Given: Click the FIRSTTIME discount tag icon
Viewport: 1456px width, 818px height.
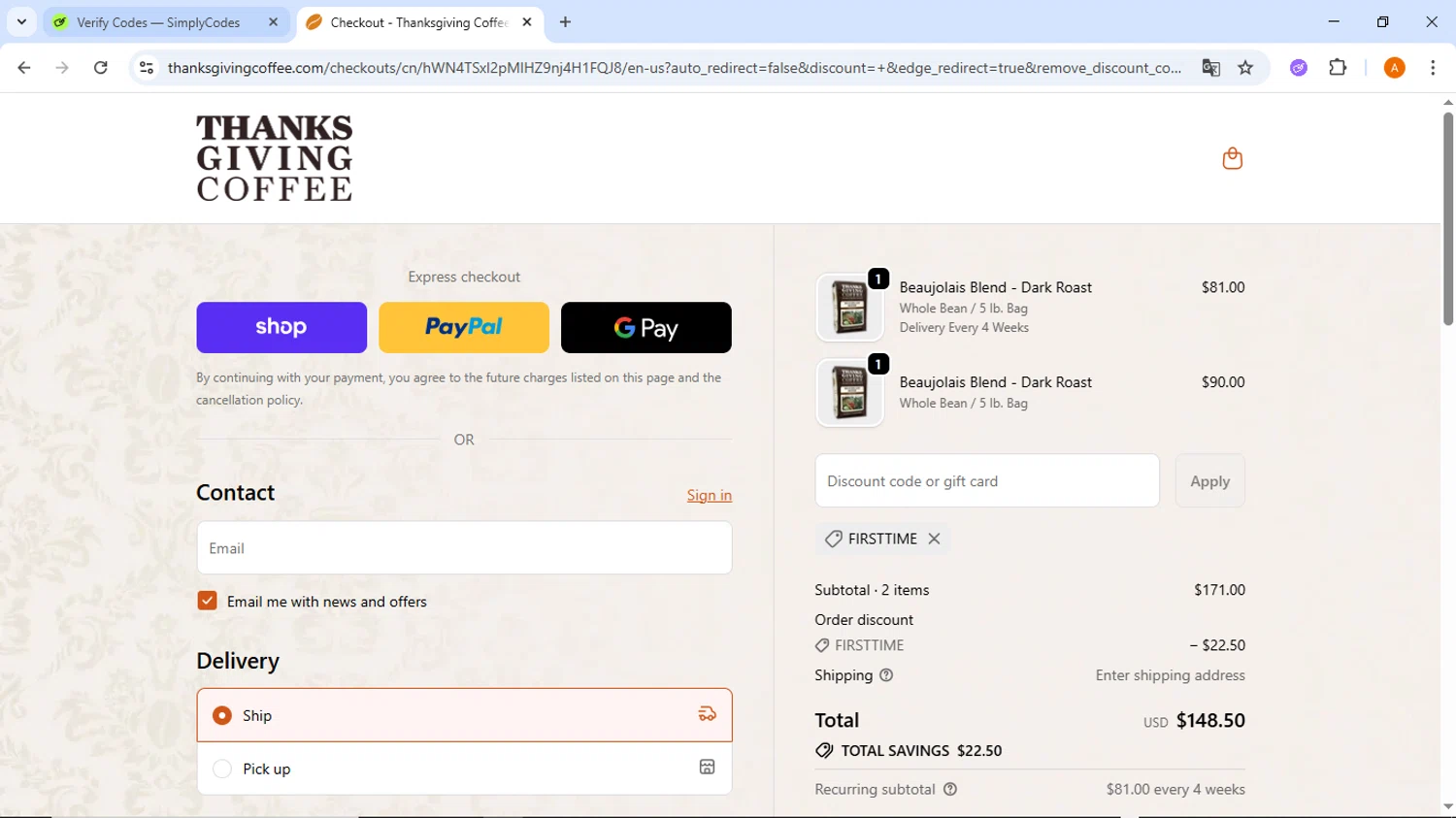Looking at the screenshot, I should pos(833,539).
